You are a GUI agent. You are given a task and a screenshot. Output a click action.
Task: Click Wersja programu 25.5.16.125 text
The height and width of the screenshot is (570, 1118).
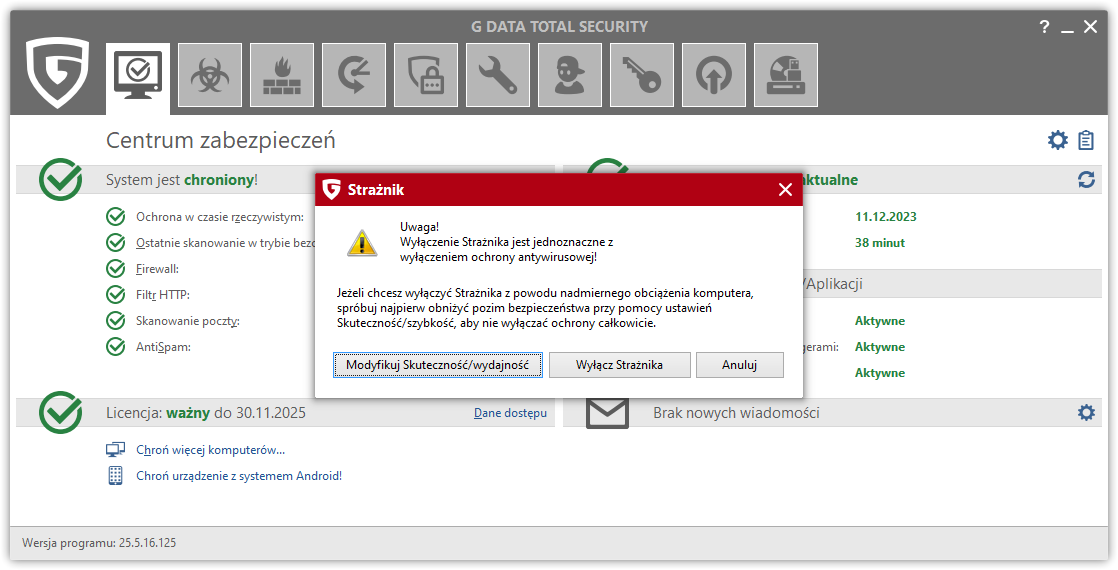(x=99, y=543)
